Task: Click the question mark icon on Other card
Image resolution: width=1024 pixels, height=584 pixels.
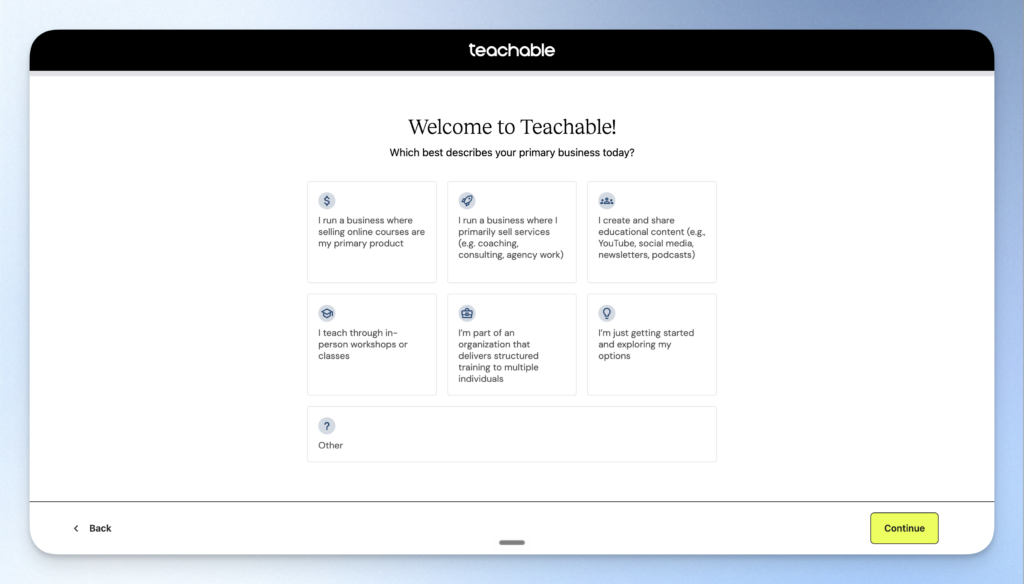Action: click(x=327, y=426)
